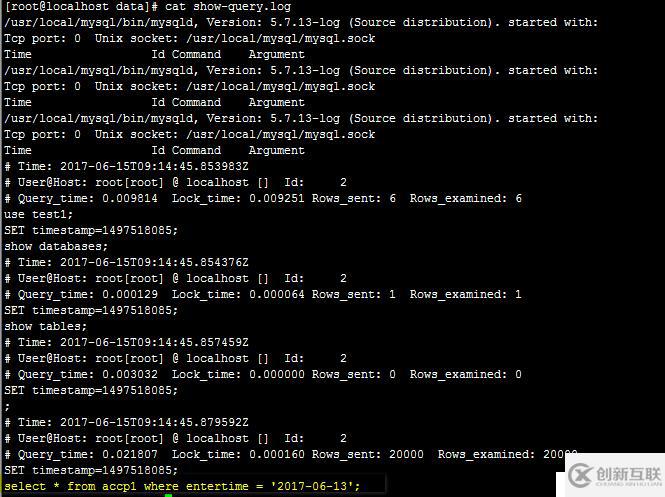Click the highlighted select from accp1 query

pyautogui.click(x=182, y=486)
